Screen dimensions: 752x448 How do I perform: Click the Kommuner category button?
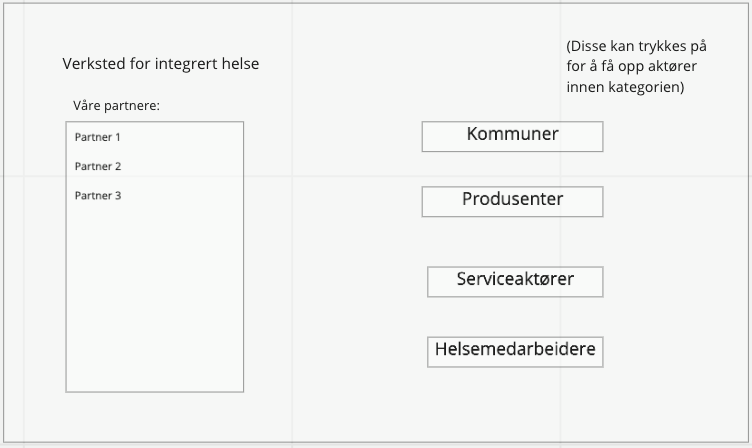(x=512, y=136)
